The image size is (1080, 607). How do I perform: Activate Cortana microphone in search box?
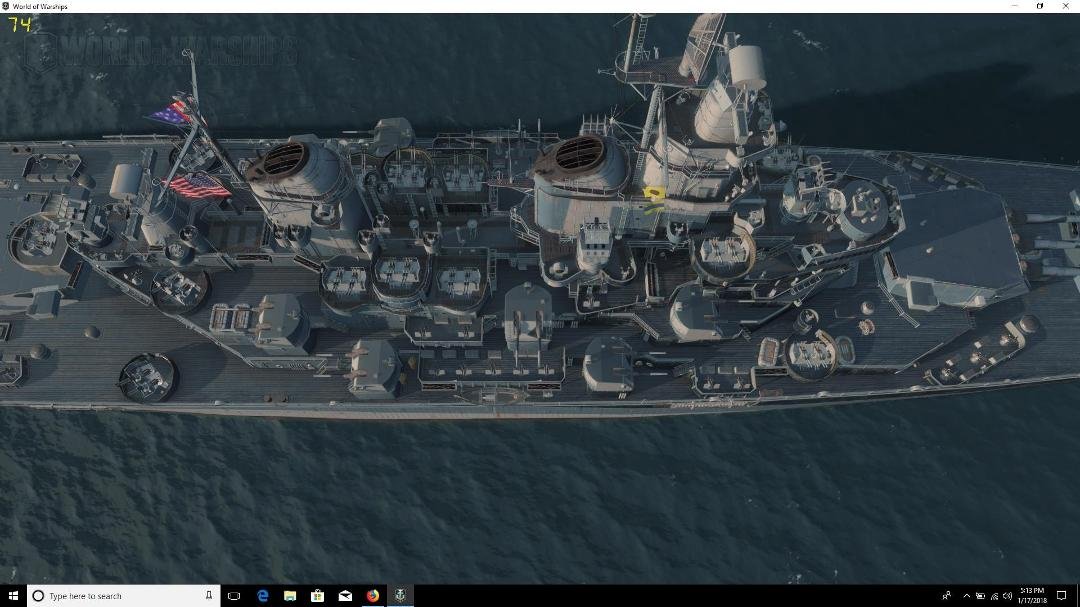209,595
